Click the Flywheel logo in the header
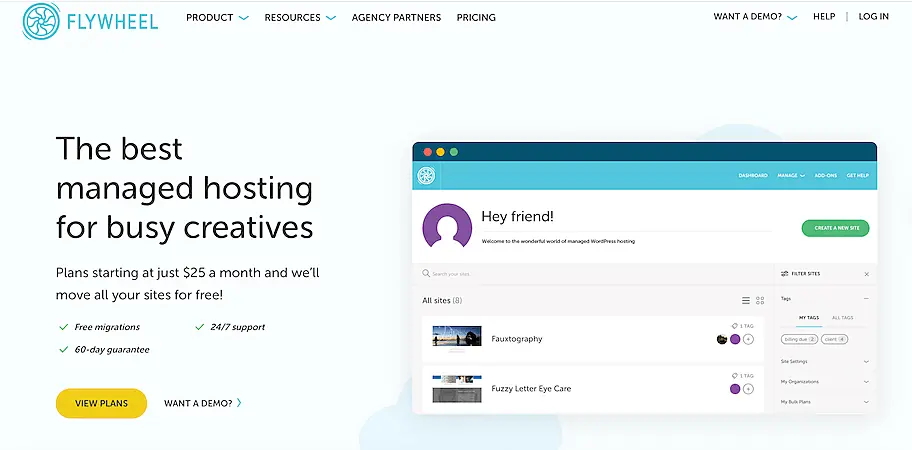 pyautogui.click(x=90, y=21)
